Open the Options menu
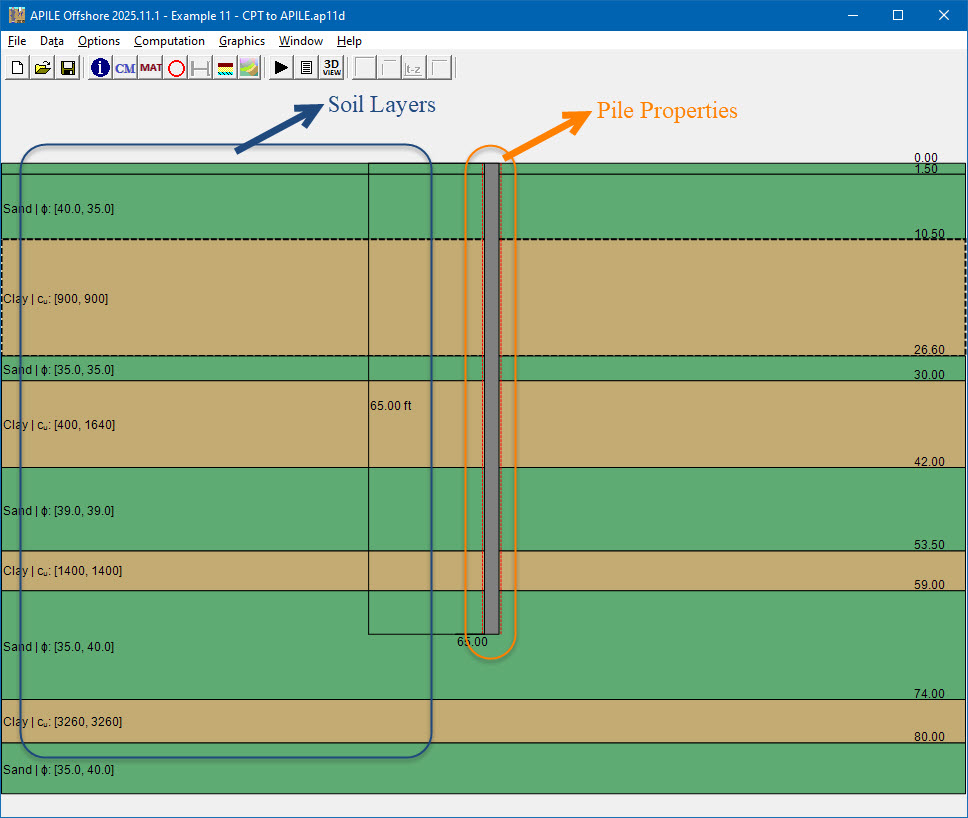968x818 pixels. [x=98, y=41]
